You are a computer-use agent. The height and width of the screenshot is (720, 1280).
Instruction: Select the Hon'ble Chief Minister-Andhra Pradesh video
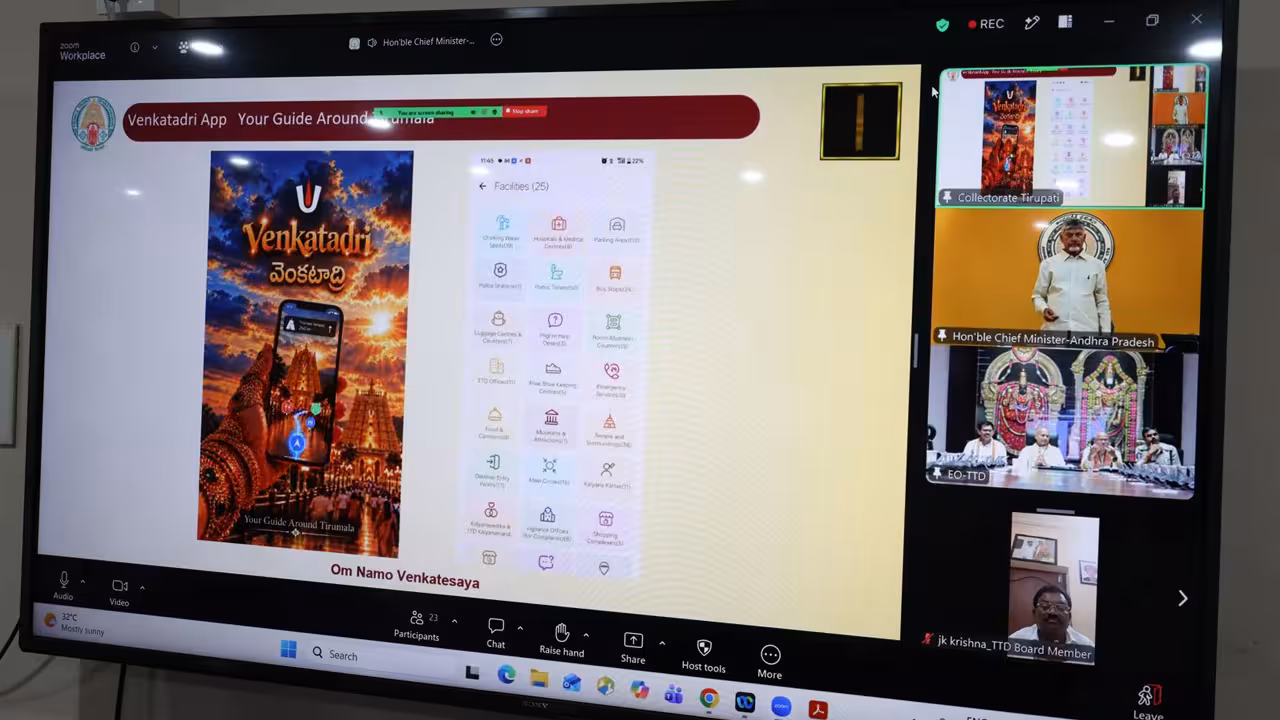tap(1066, 279)
